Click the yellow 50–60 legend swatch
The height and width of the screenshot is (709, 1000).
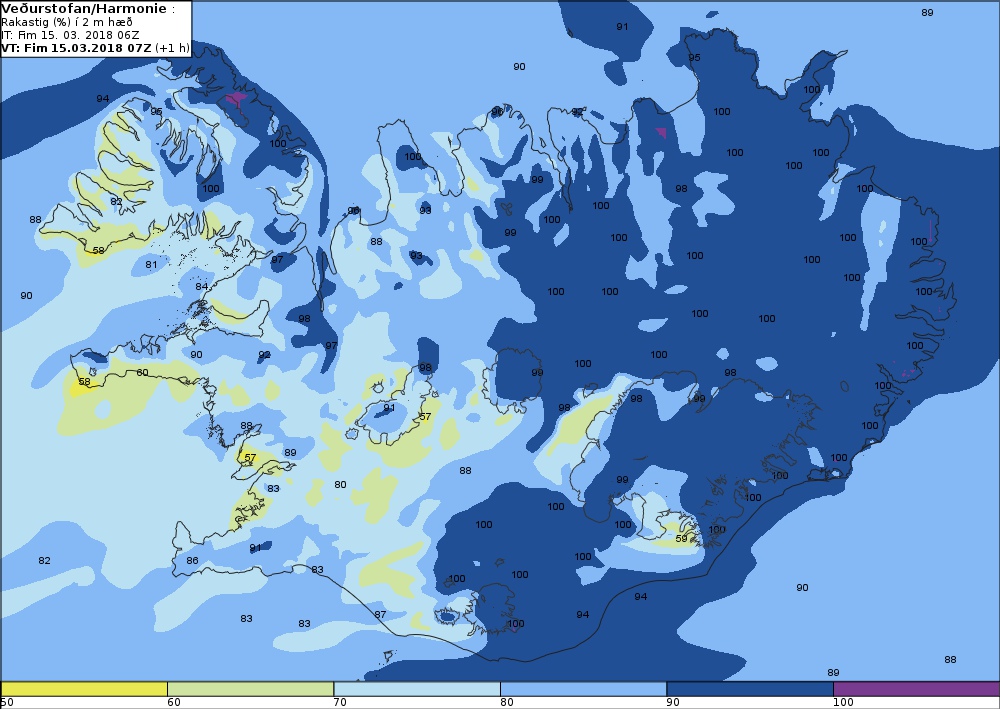pyautogui.click(x=84, y=689)
